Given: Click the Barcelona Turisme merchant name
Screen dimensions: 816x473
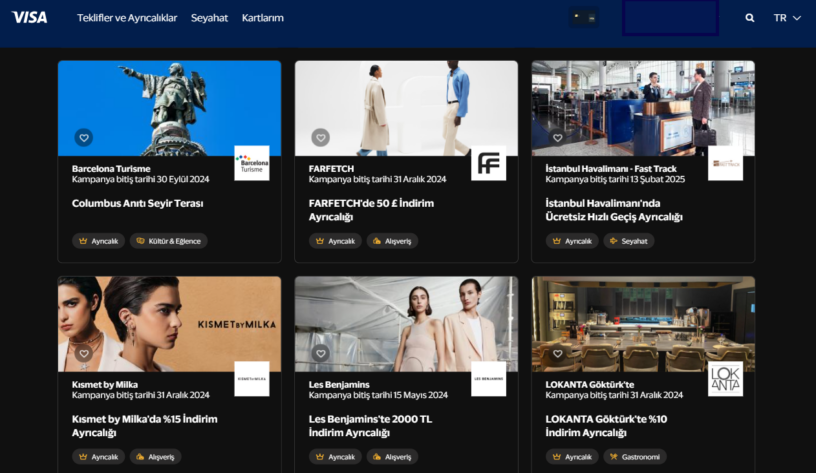Looking at the screenshot, I should 111,169.
